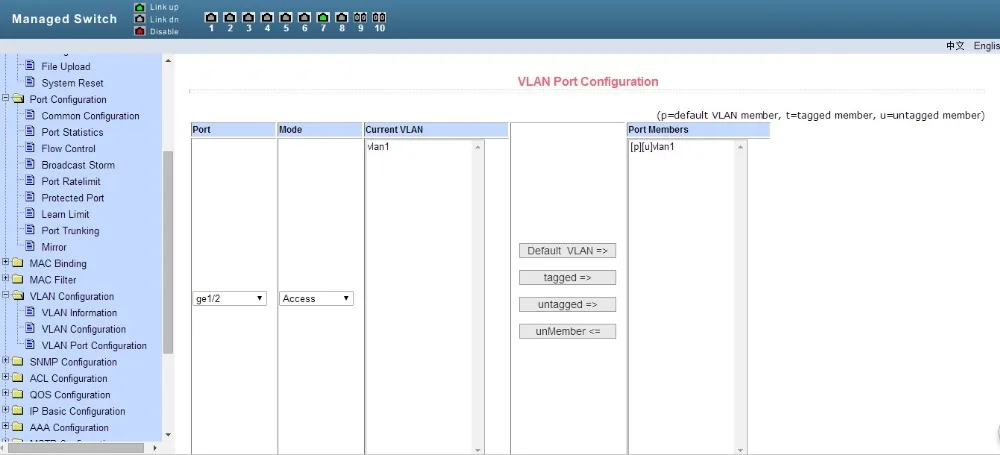Expand the ACL Configuration tree node
1000x455 pixels.
pos(6,378)
